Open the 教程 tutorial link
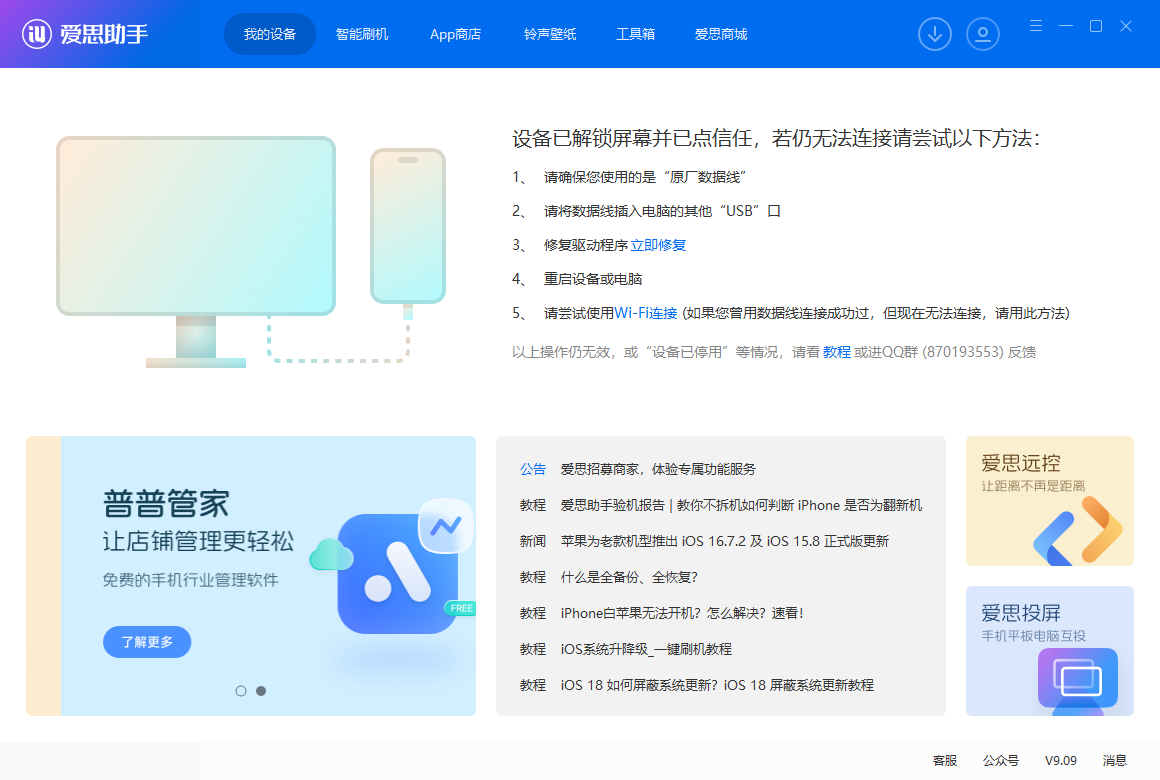The height and width of the screenshot is (780, 1160). (x=837, y=351)
